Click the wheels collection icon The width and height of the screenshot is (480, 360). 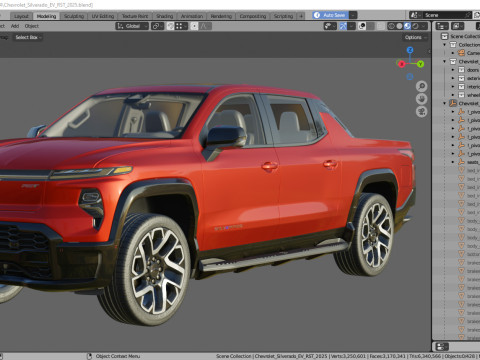coord(461,95)
